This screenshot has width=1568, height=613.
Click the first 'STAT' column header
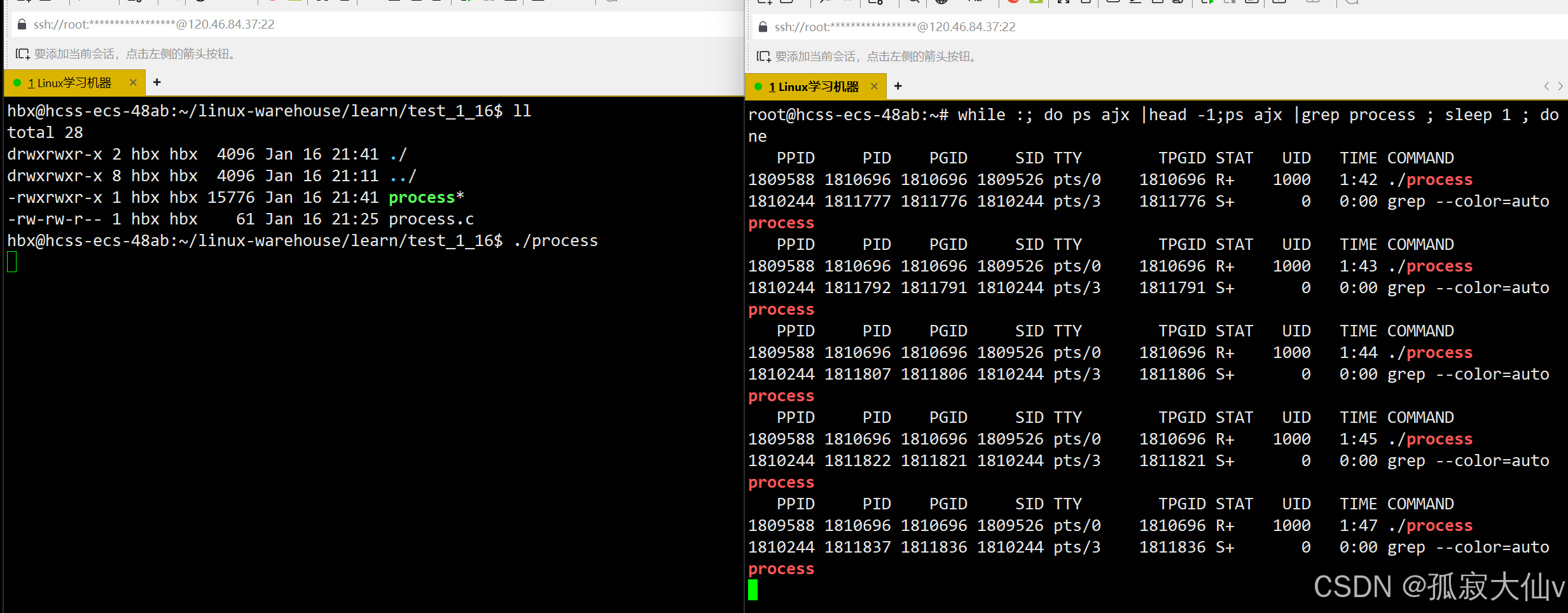(x=1235, y=158)
